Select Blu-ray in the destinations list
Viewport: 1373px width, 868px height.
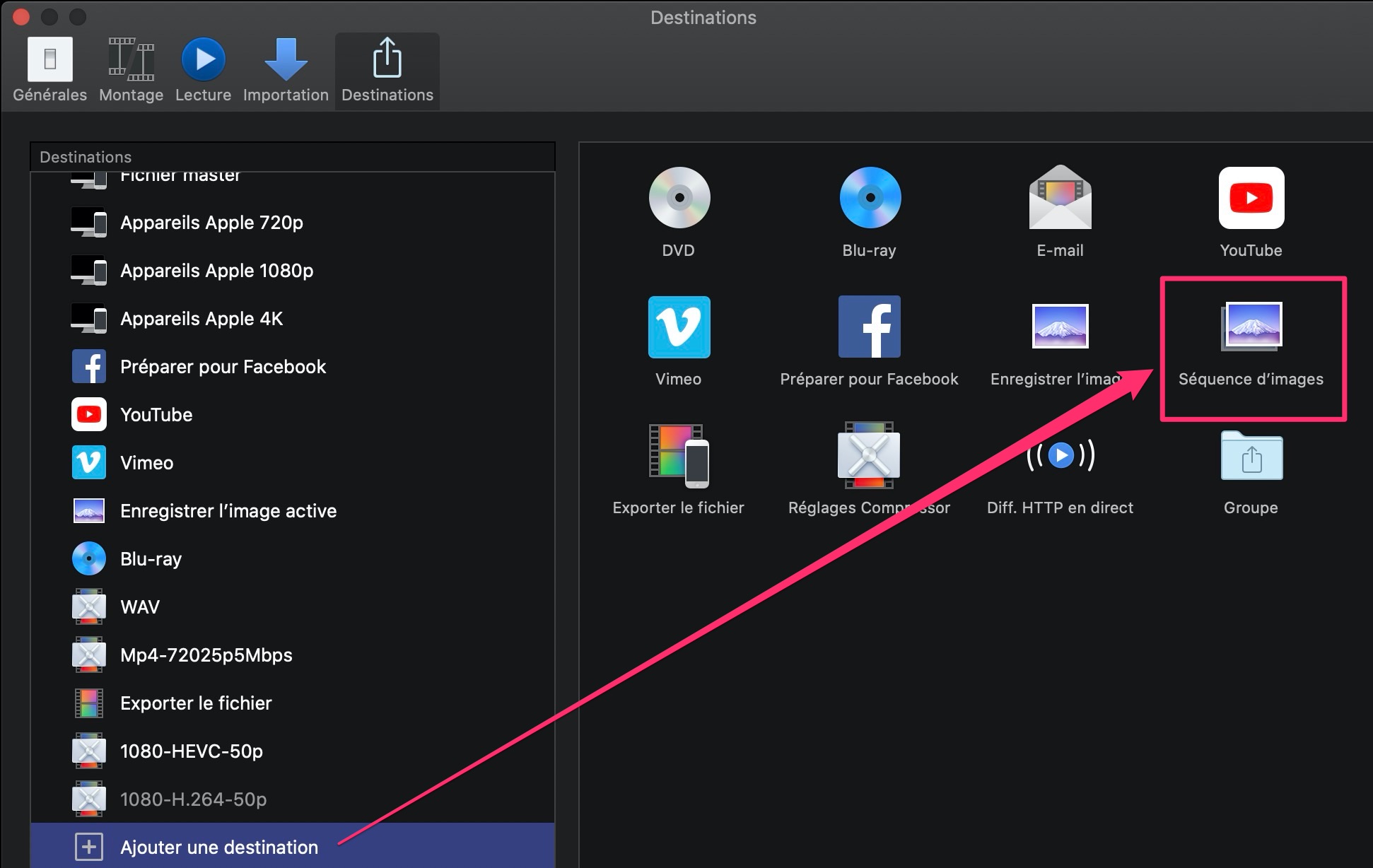point(293,559)
